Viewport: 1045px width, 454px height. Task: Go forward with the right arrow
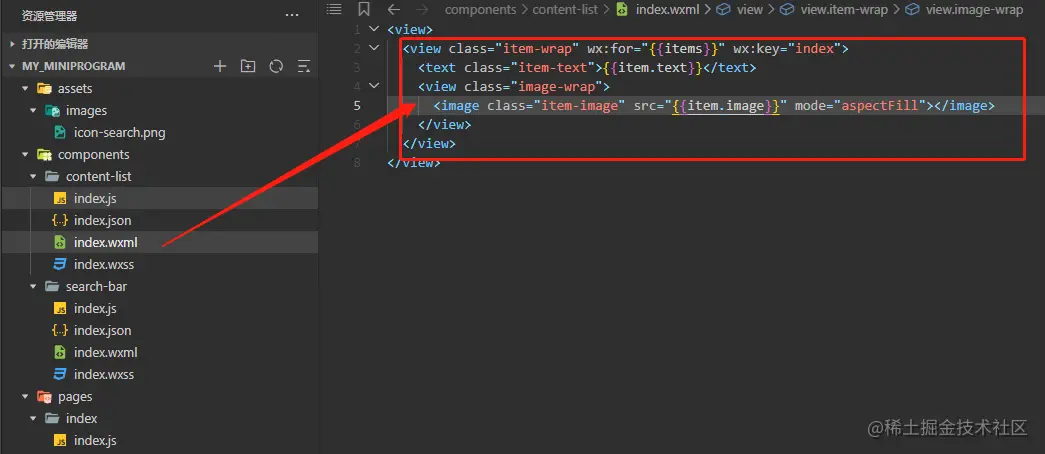(422, 9)
